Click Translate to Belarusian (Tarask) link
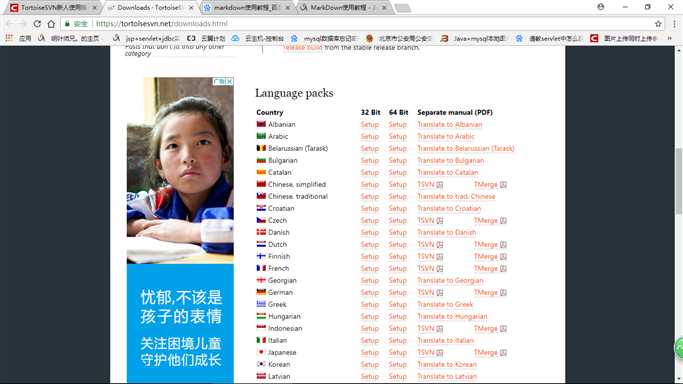 pos(466,148)
